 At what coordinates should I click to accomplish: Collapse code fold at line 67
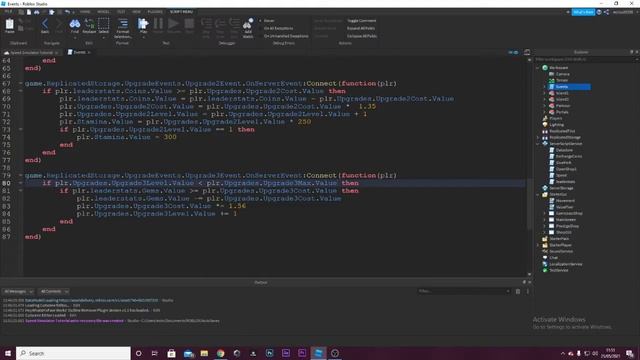point(20,83)
